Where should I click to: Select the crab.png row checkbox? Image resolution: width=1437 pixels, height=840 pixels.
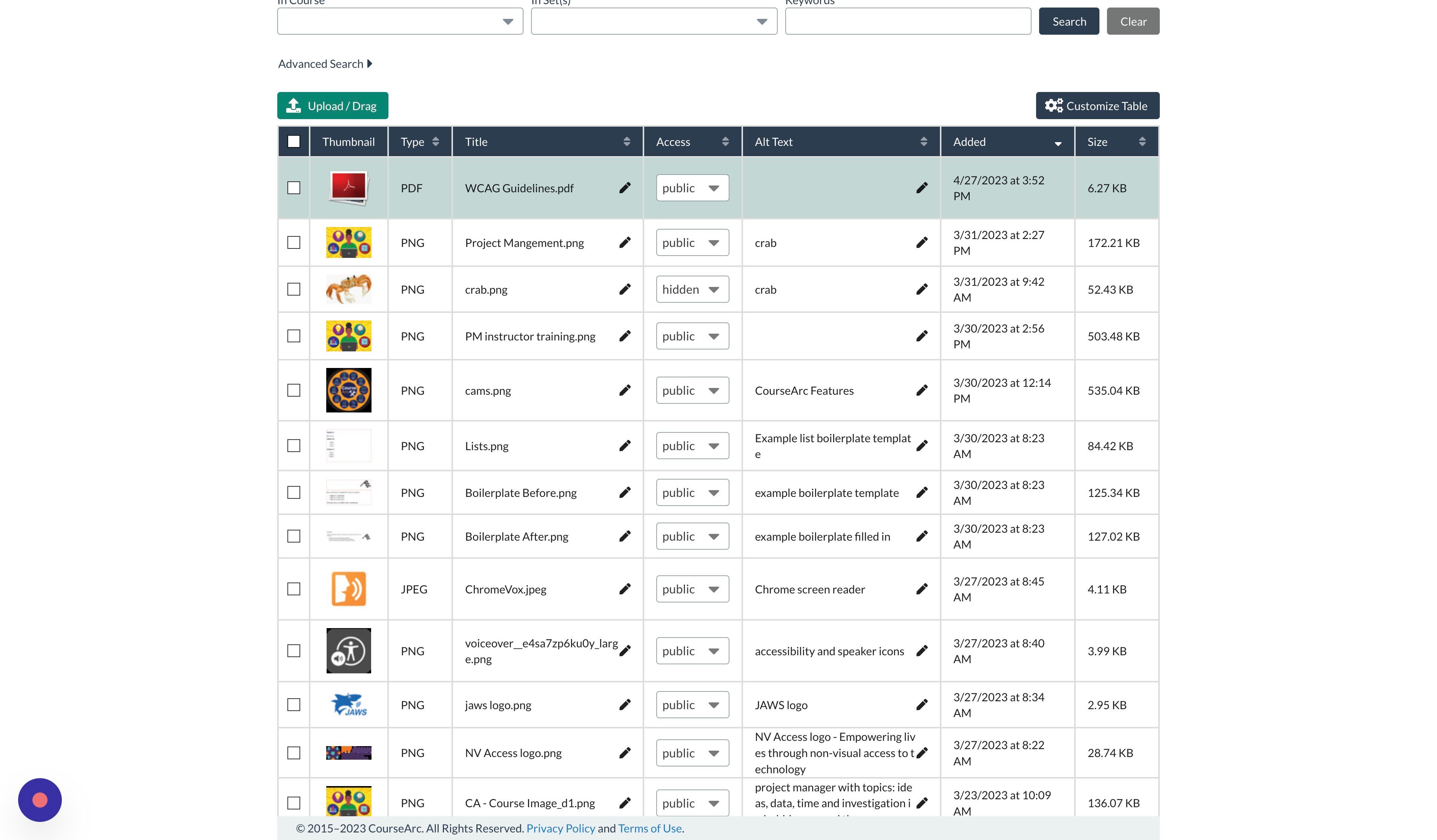point(294,289)
